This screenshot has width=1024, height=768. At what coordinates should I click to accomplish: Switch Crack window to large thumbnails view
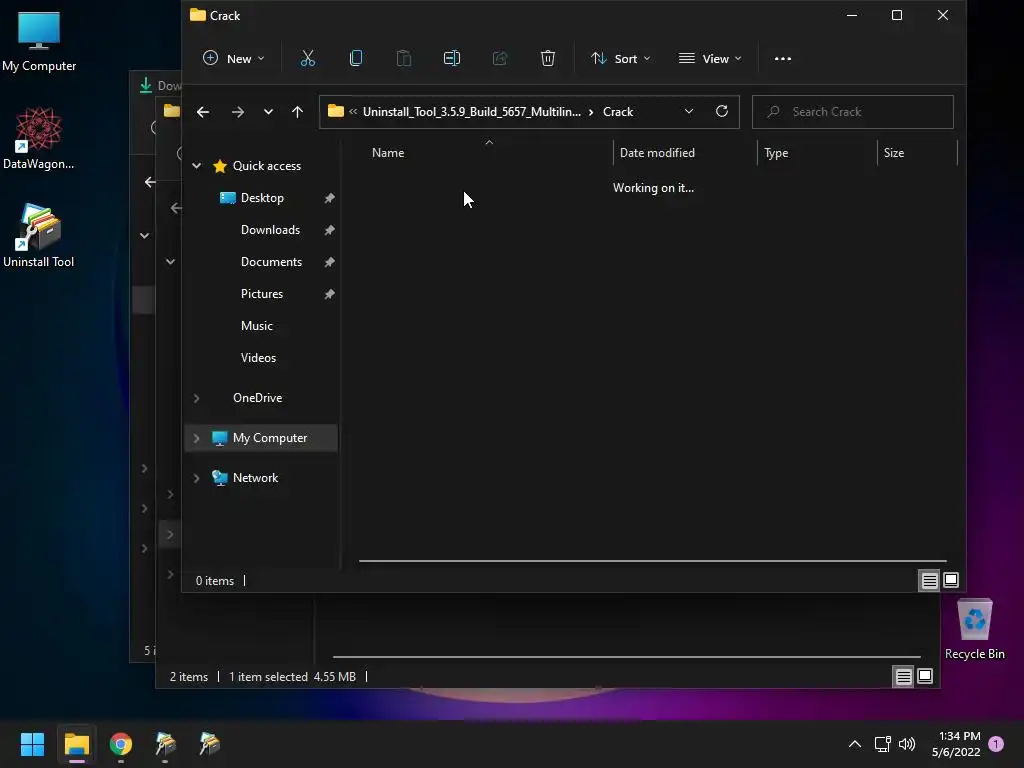point(951,580)
